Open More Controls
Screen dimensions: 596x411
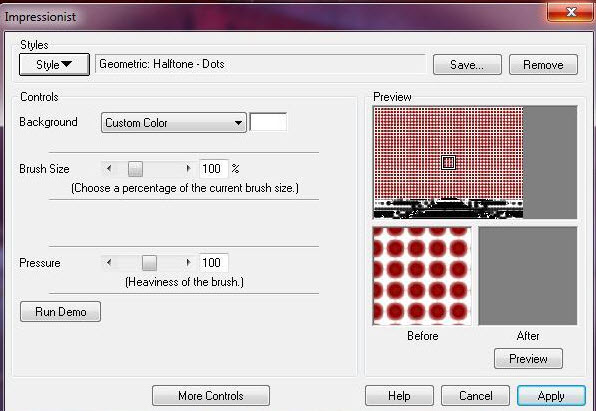(x=211, y=396)
